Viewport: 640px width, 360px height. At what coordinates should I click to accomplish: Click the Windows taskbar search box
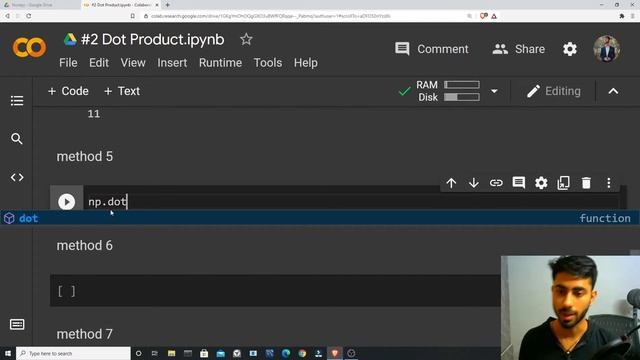pos(73,353)
